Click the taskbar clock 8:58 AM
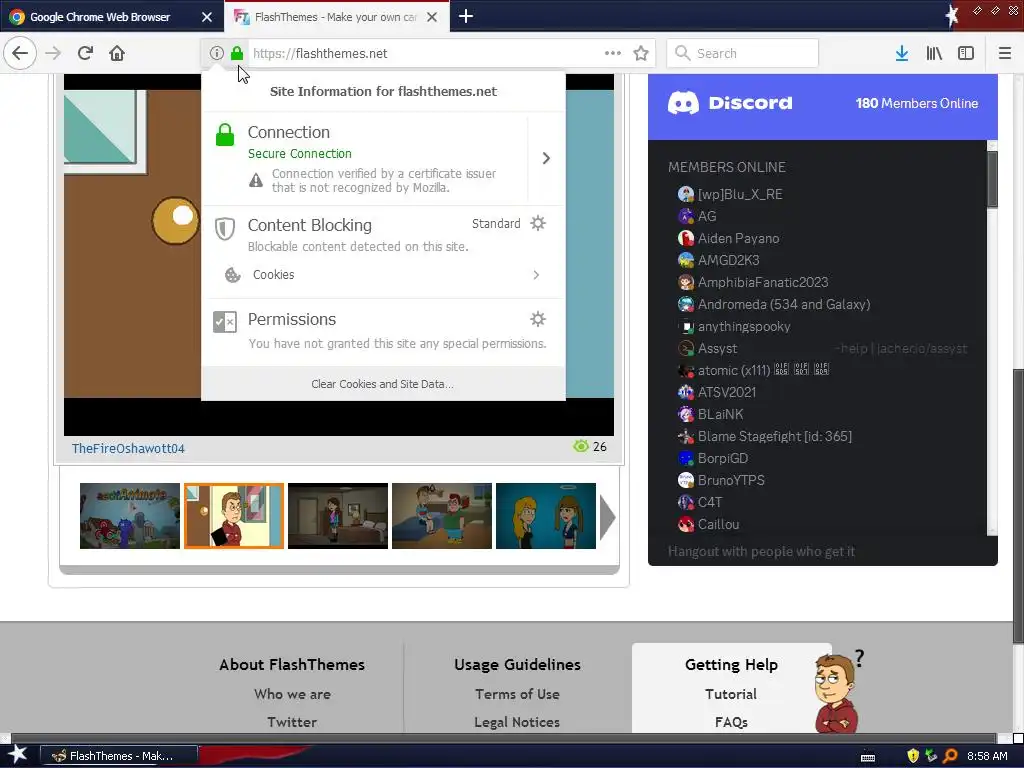The height and width of the screenshot is (768, 1024). point(987,756)
